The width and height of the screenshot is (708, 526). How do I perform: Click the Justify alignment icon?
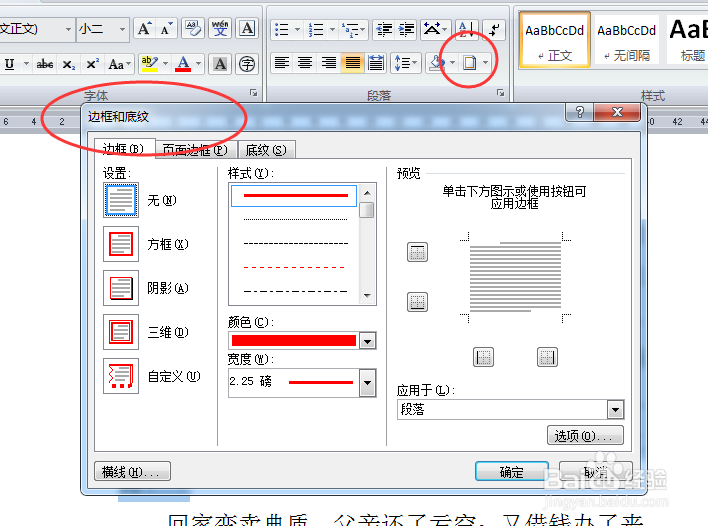353,63
